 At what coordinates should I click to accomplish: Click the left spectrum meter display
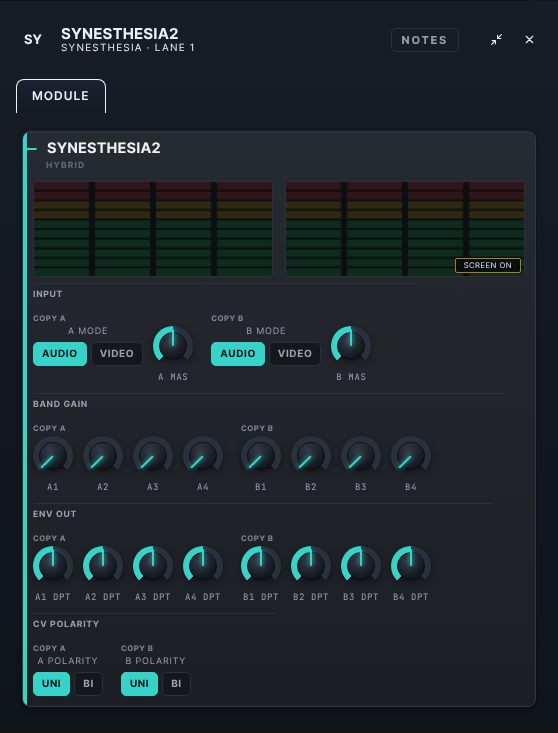(x=153, y=229)
